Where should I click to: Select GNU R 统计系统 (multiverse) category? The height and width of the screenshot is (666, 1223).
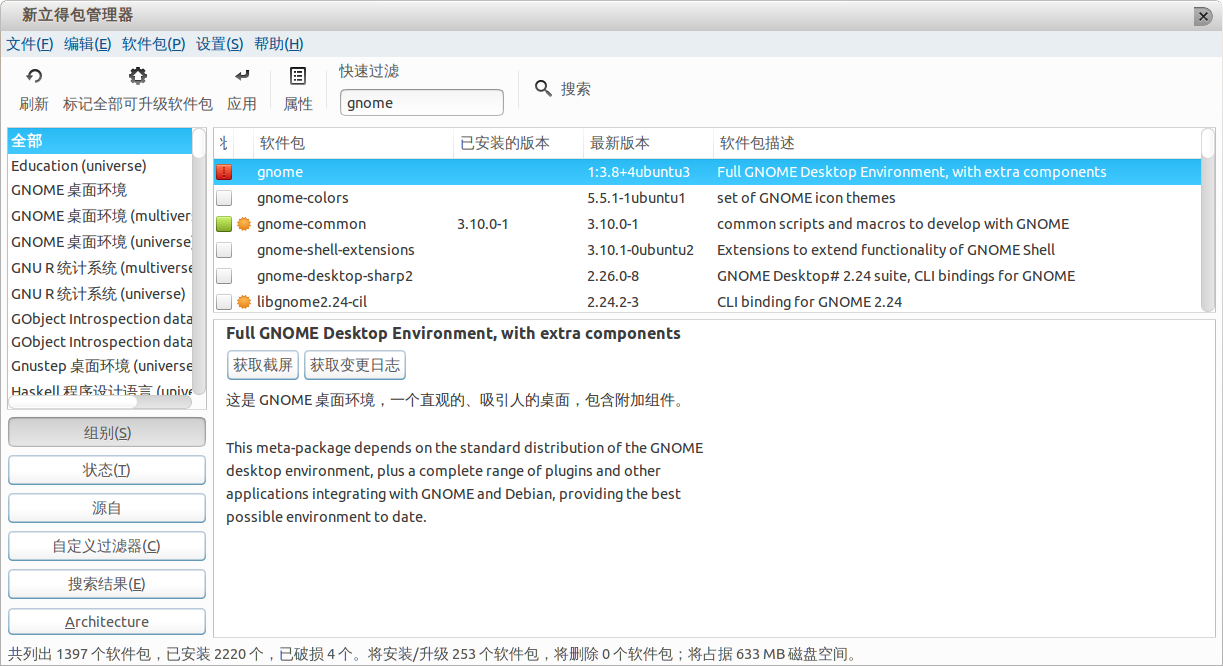pyautogui.click(x=99, y=268)
